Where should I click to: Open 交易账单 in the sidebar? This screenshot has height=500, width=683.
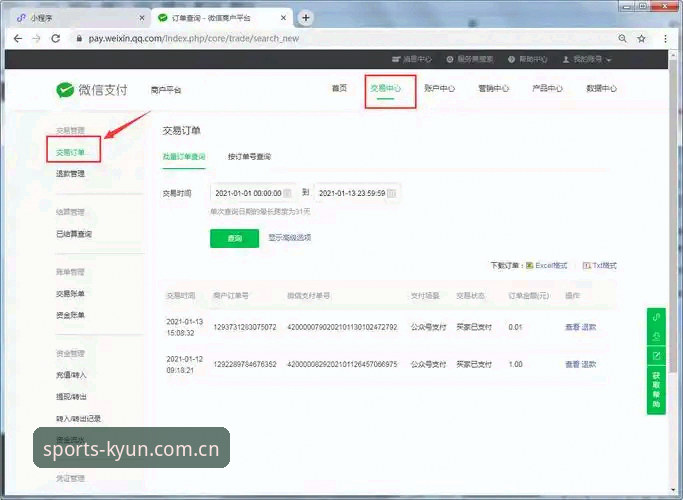(70, 294)
